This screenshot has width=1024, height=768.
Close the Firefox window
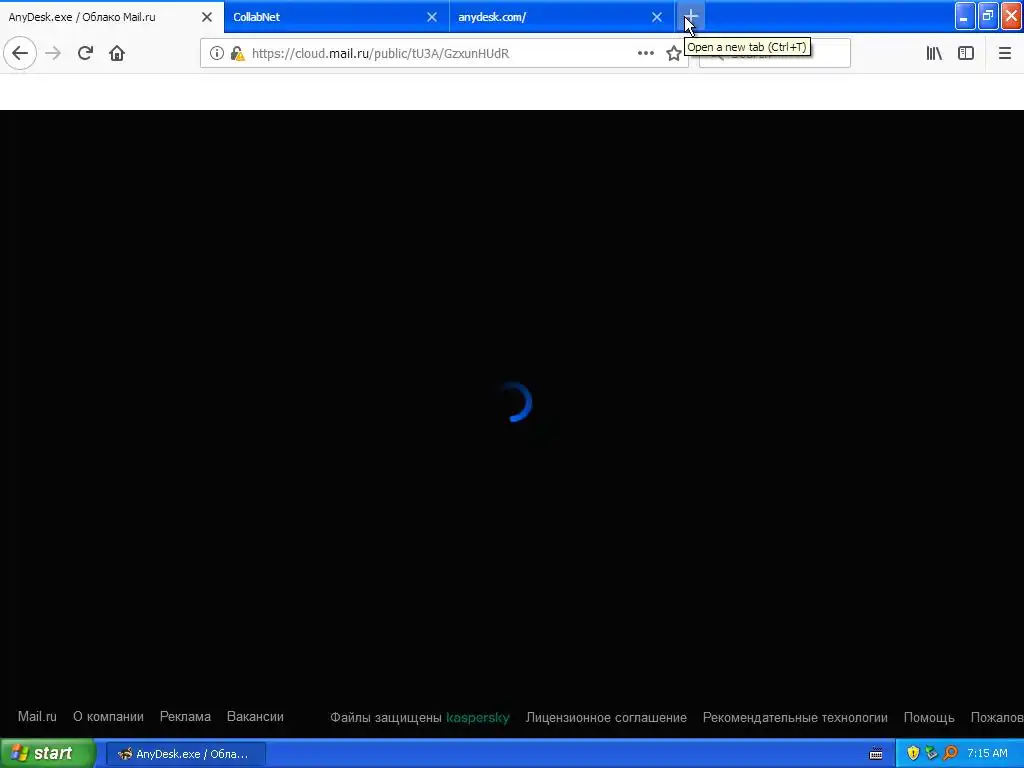(x=1012, y=16)
